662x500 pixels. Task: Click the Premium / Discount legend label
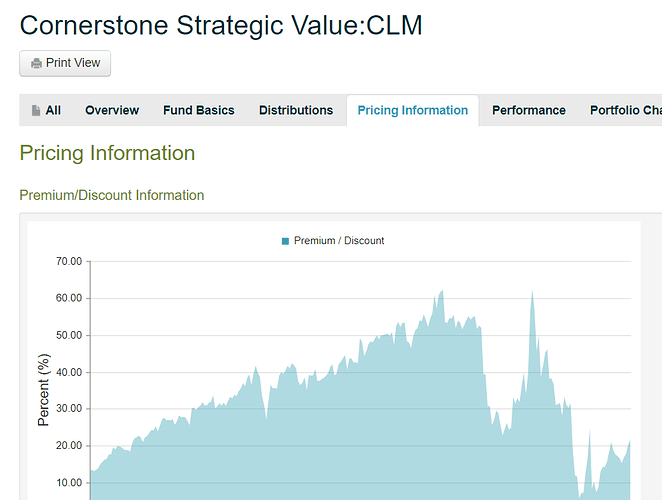339,241
